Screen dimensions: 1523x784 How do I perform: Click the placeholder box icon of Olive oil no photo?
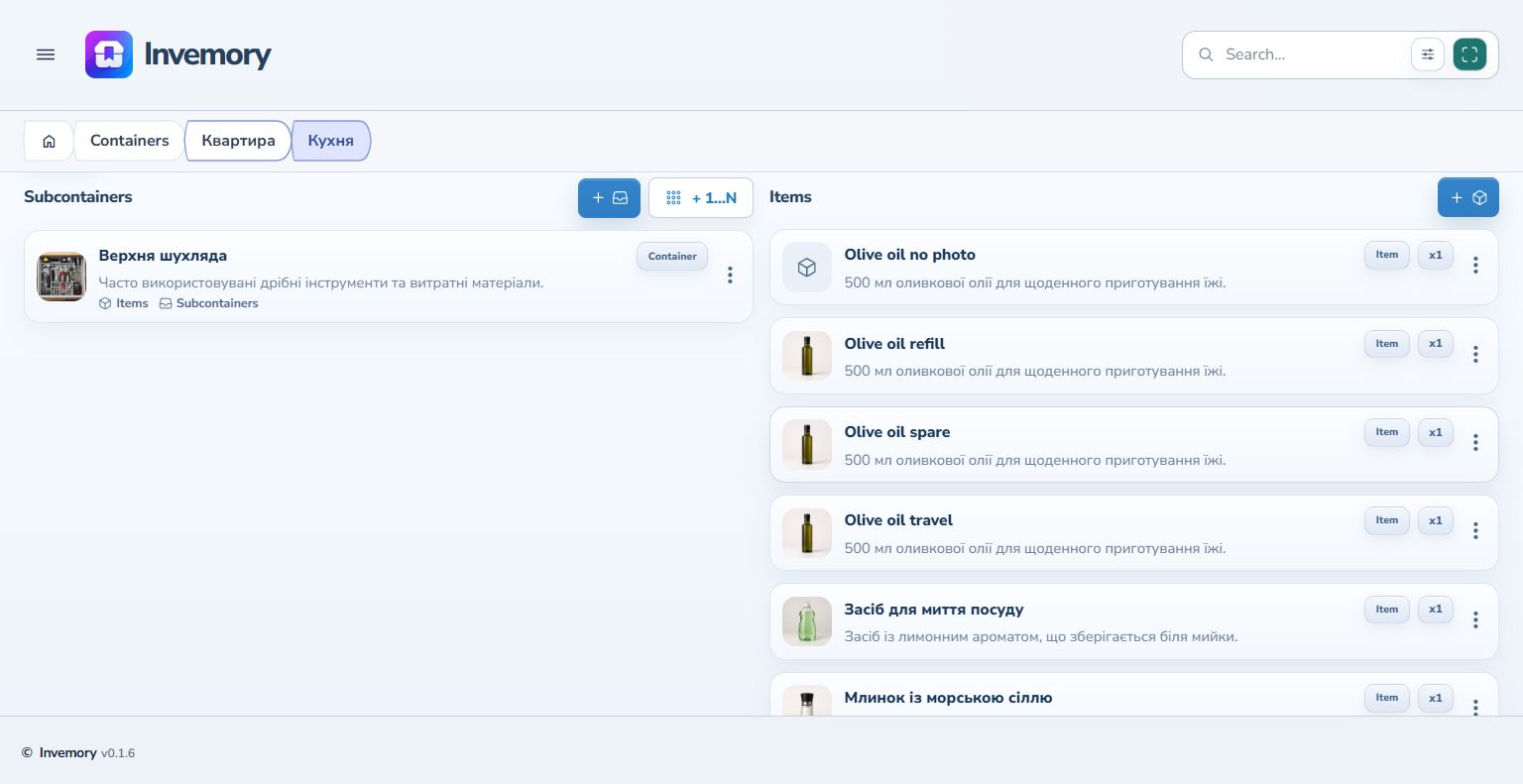point(807,268)
